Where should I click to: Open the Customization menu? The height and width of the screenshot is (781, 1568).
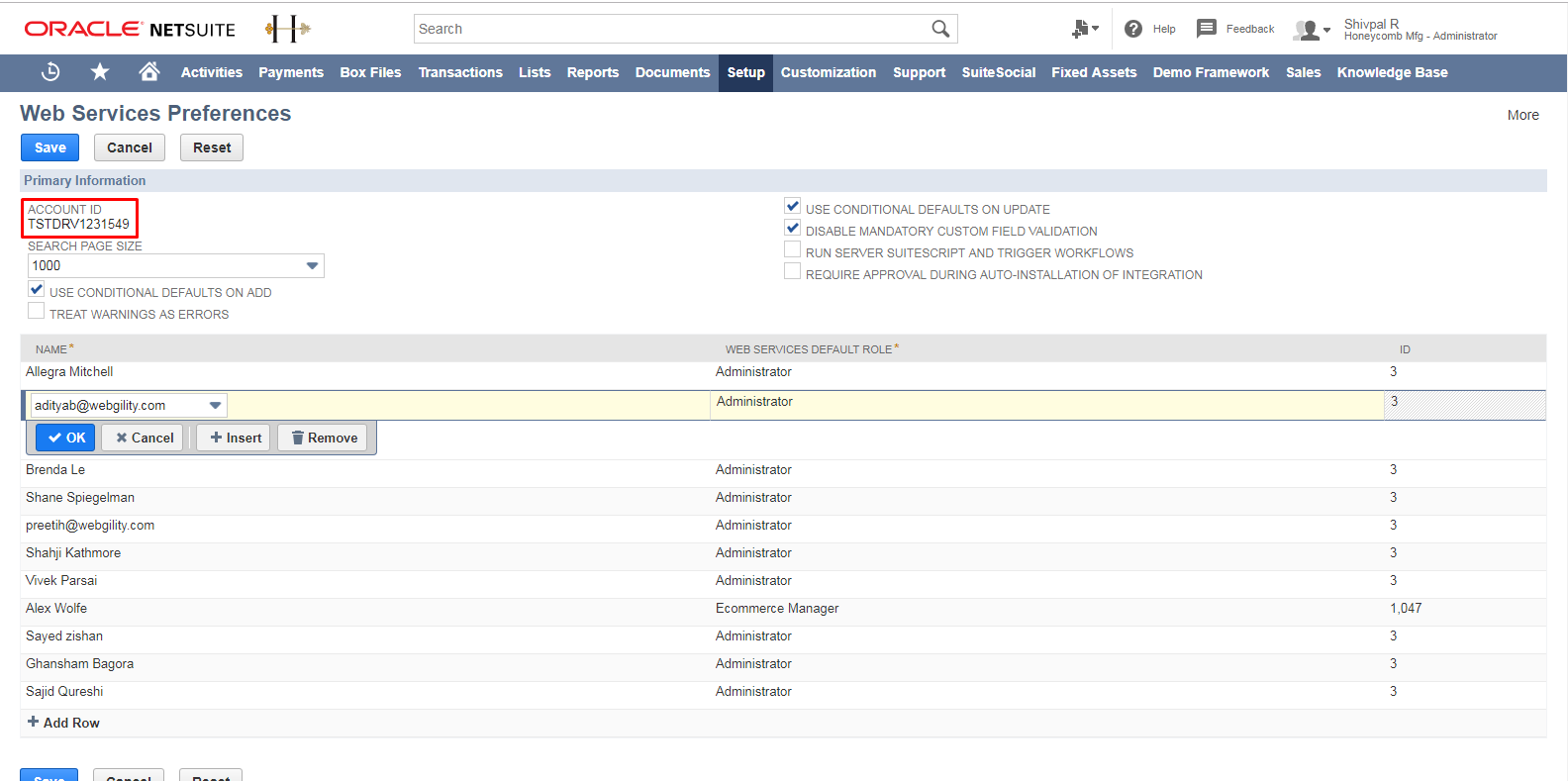(x=829, y=72)
